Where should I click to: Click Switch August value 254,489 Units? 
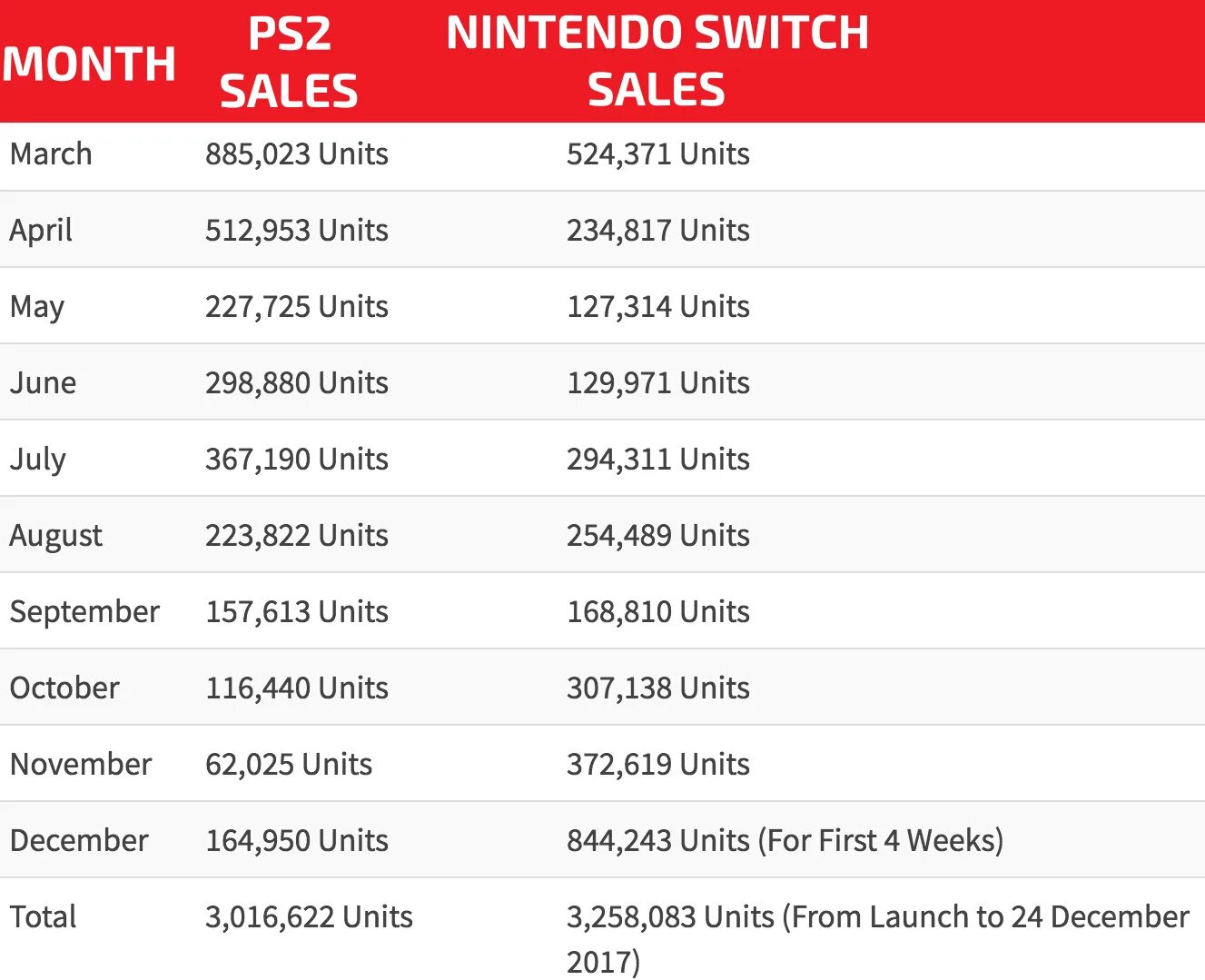click(658, 535)
